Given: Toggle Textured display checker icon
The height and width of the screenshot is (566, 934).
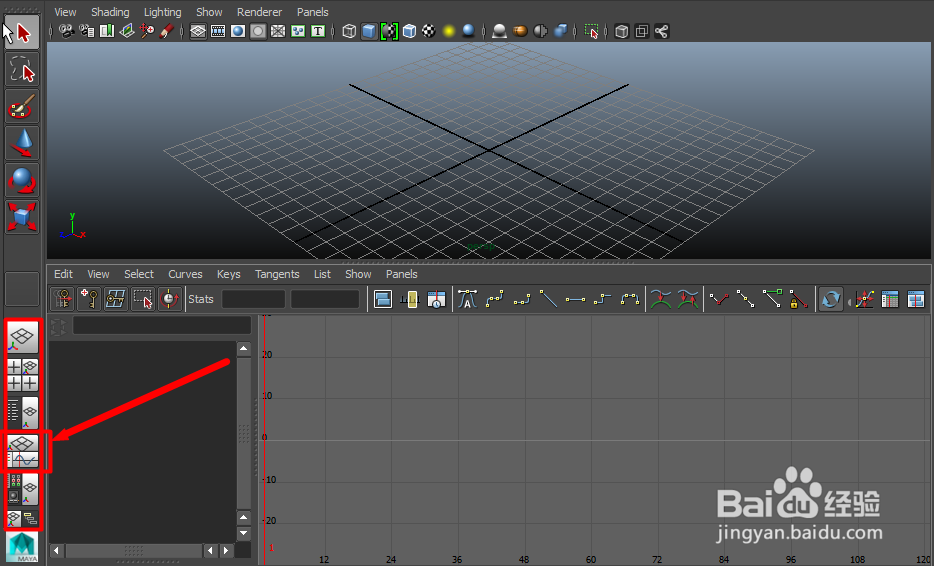Looking at the screenshot, I should coord(429,31).
